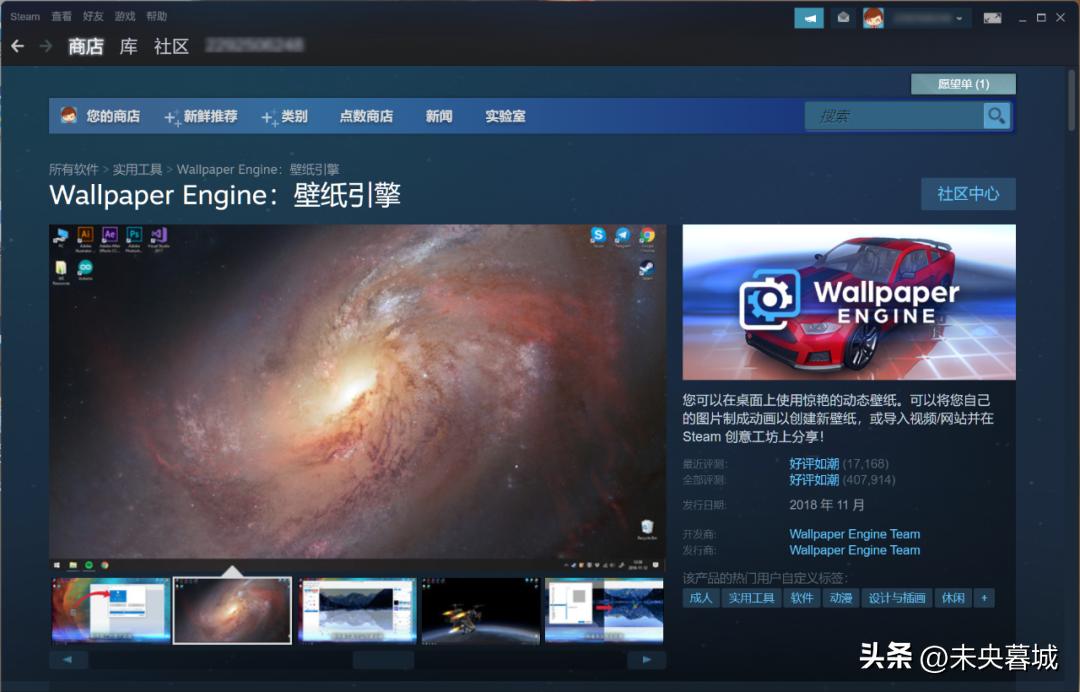The width and height of the screenshot is (1080, 692).
Task: Open the 库 library tab
Action: click(128, 46)
